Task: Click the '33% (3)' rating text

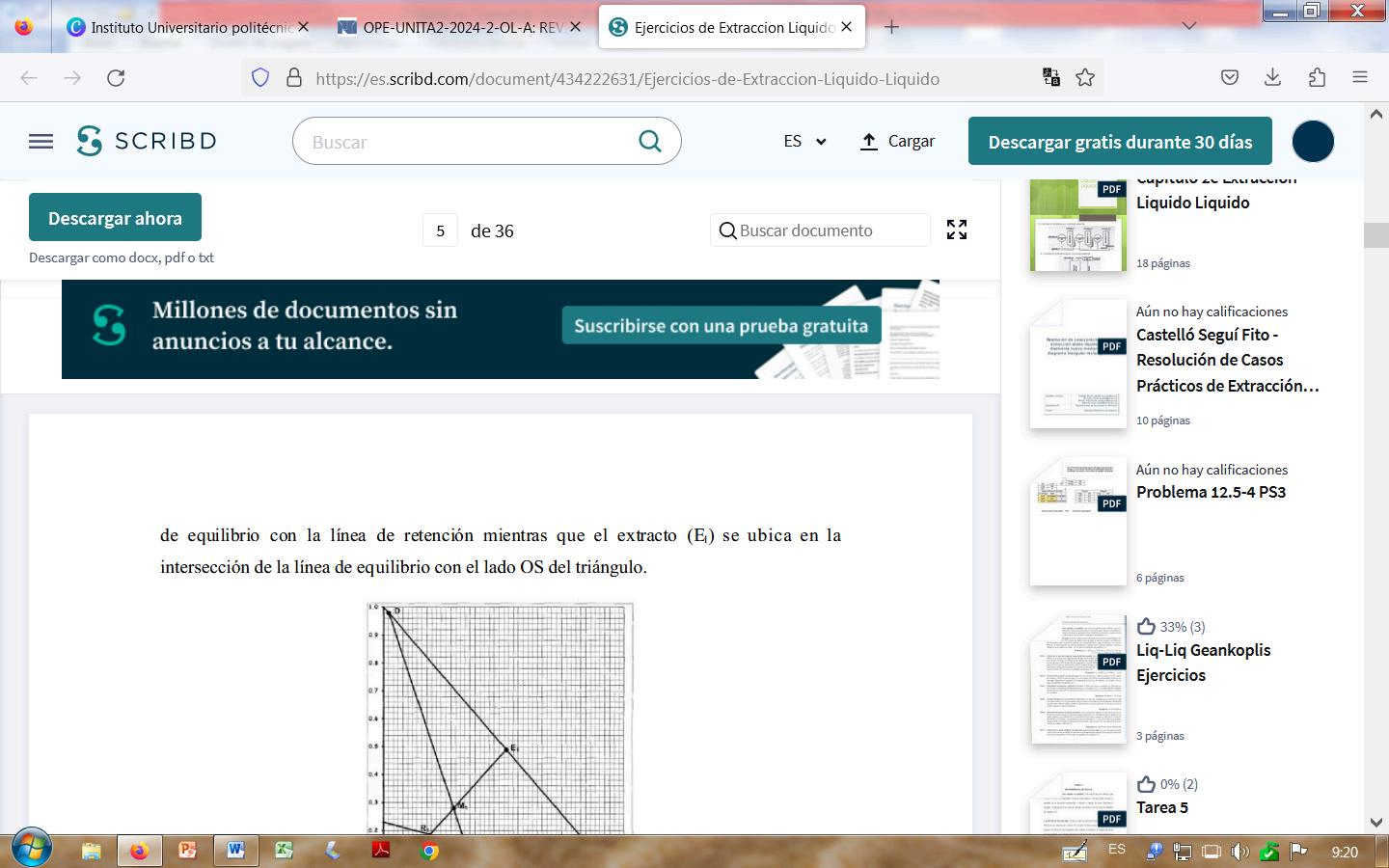Action: pyautogui.click(x=1183, y=627)
